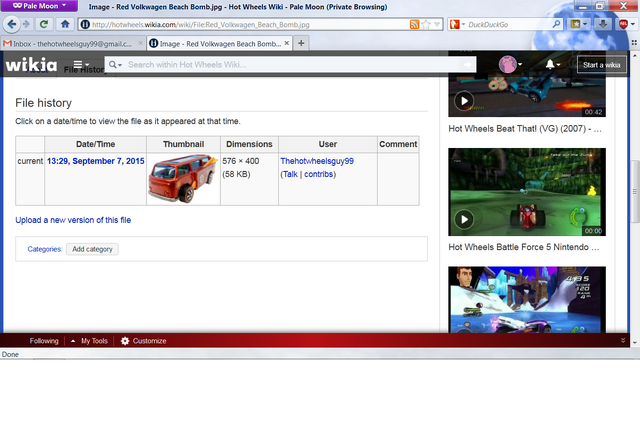
Task: Open the downloads arrow button
Action: tap(603, 24)
